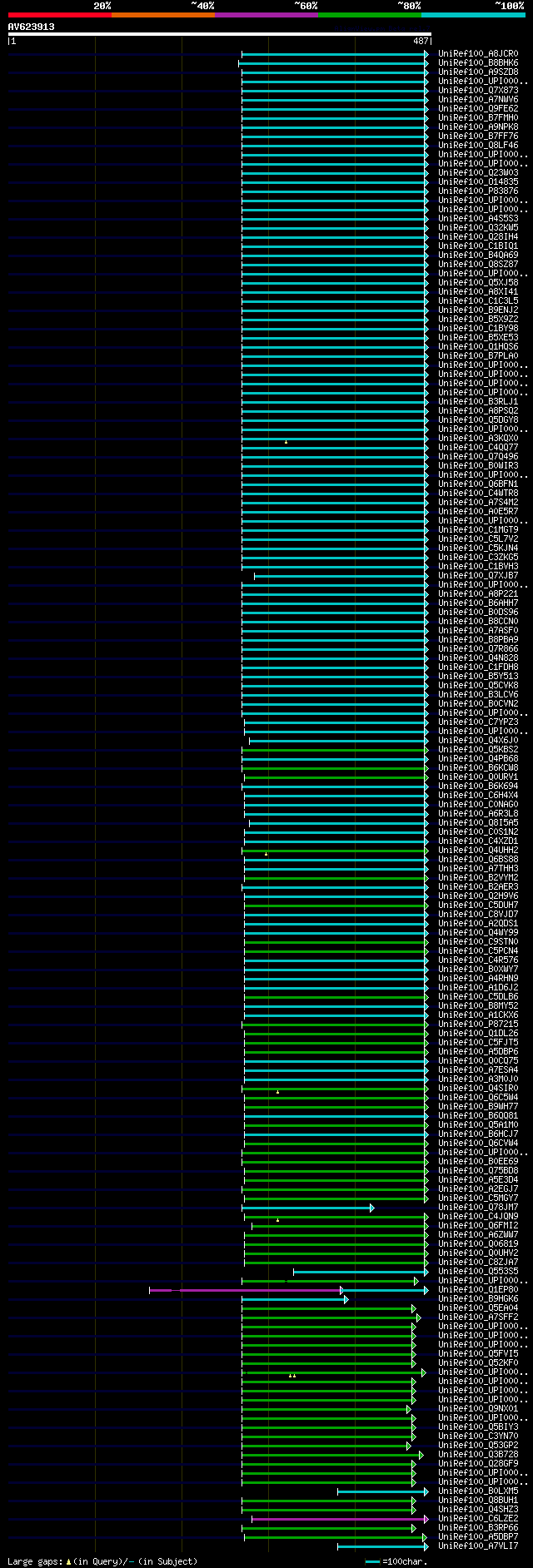This screenshot has width=533, height=1568.
Task: Select hit label UniRef100_Q1EP80
Action: (x=478, y=1290)
